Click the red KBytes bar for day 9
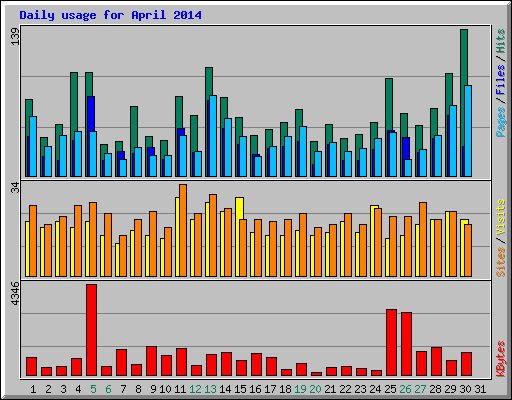 [152, 361]
